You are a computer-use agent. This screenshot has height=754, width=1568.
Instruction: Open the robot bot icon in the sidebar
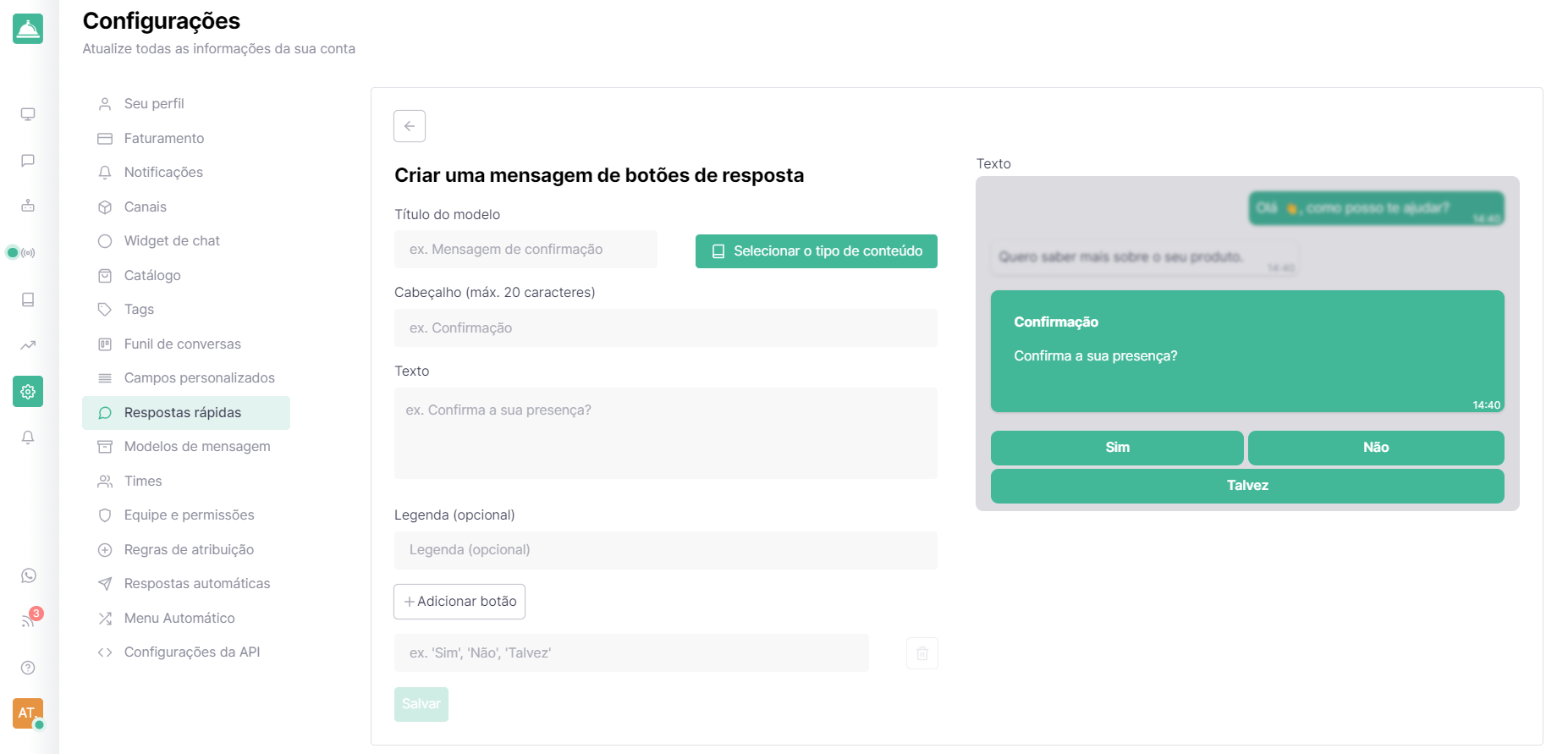pyautogui.click(x=28, y=206)
